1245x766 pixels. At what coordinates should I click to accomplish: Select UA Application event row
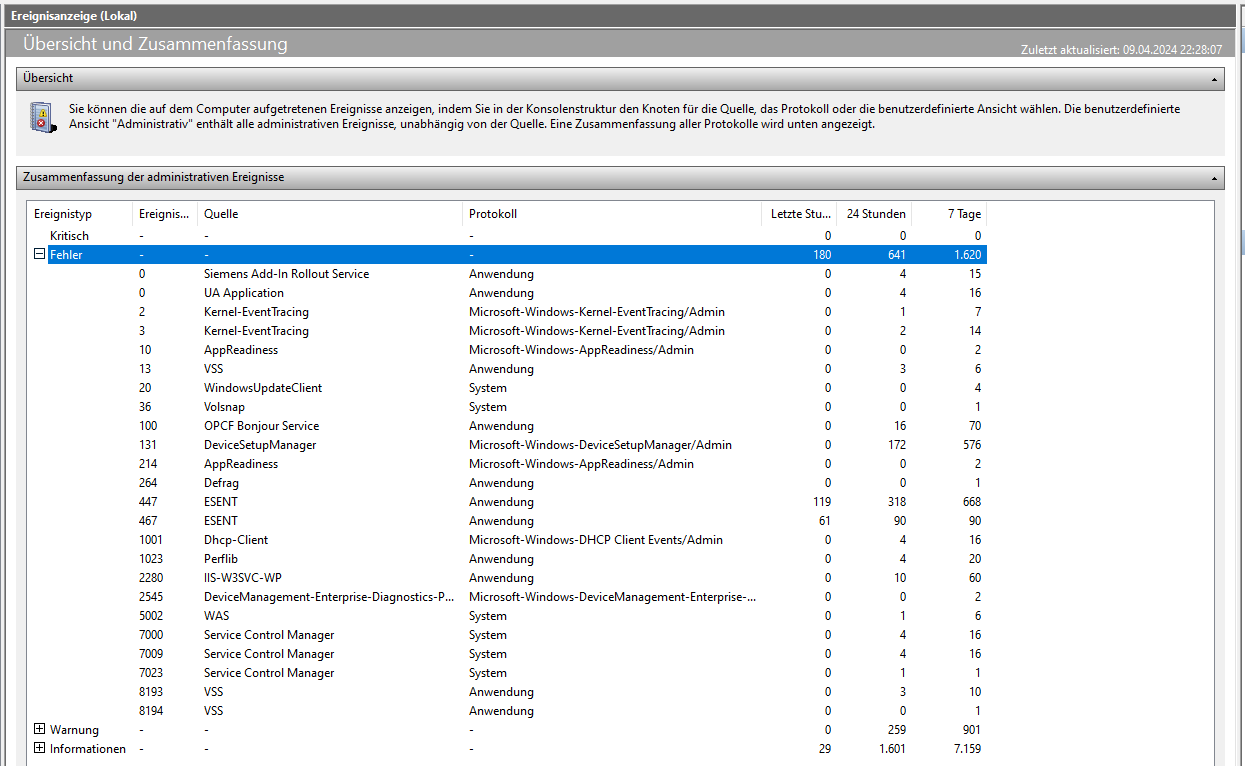pos(508,293)
